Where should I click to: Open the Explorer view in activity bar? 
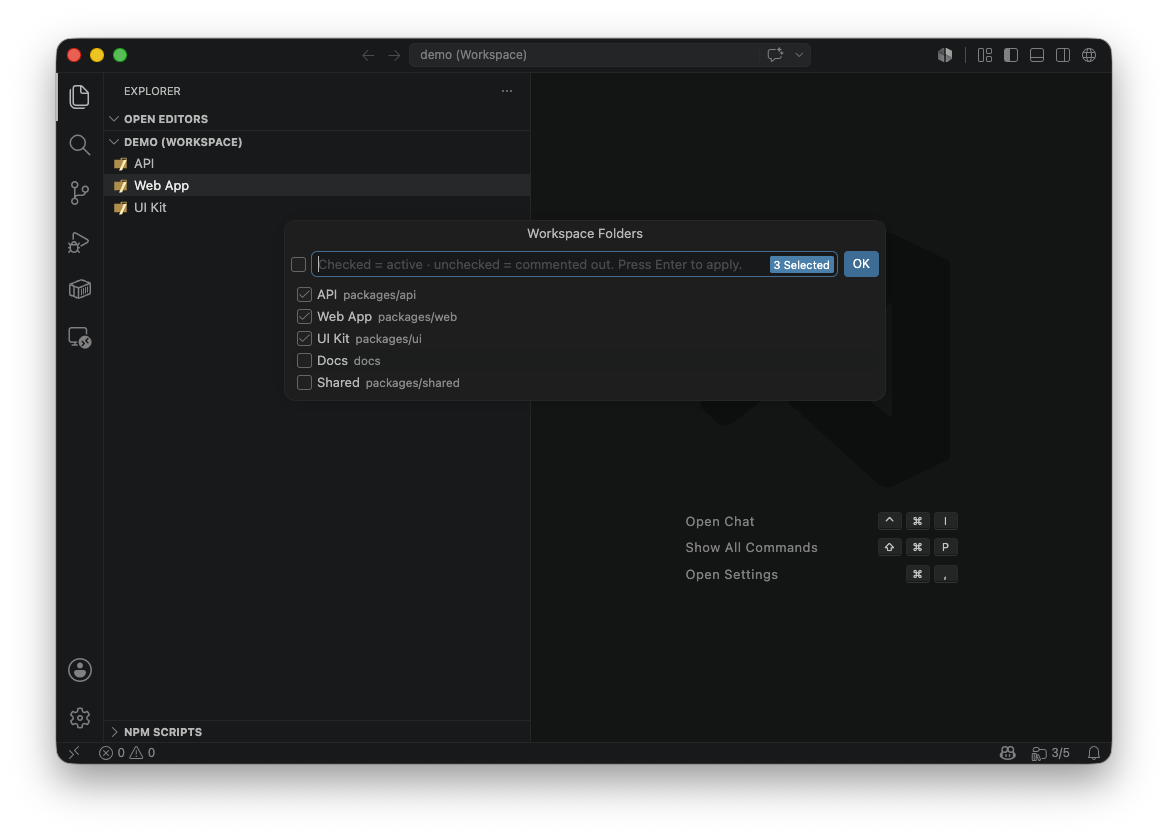pos(80,97)
